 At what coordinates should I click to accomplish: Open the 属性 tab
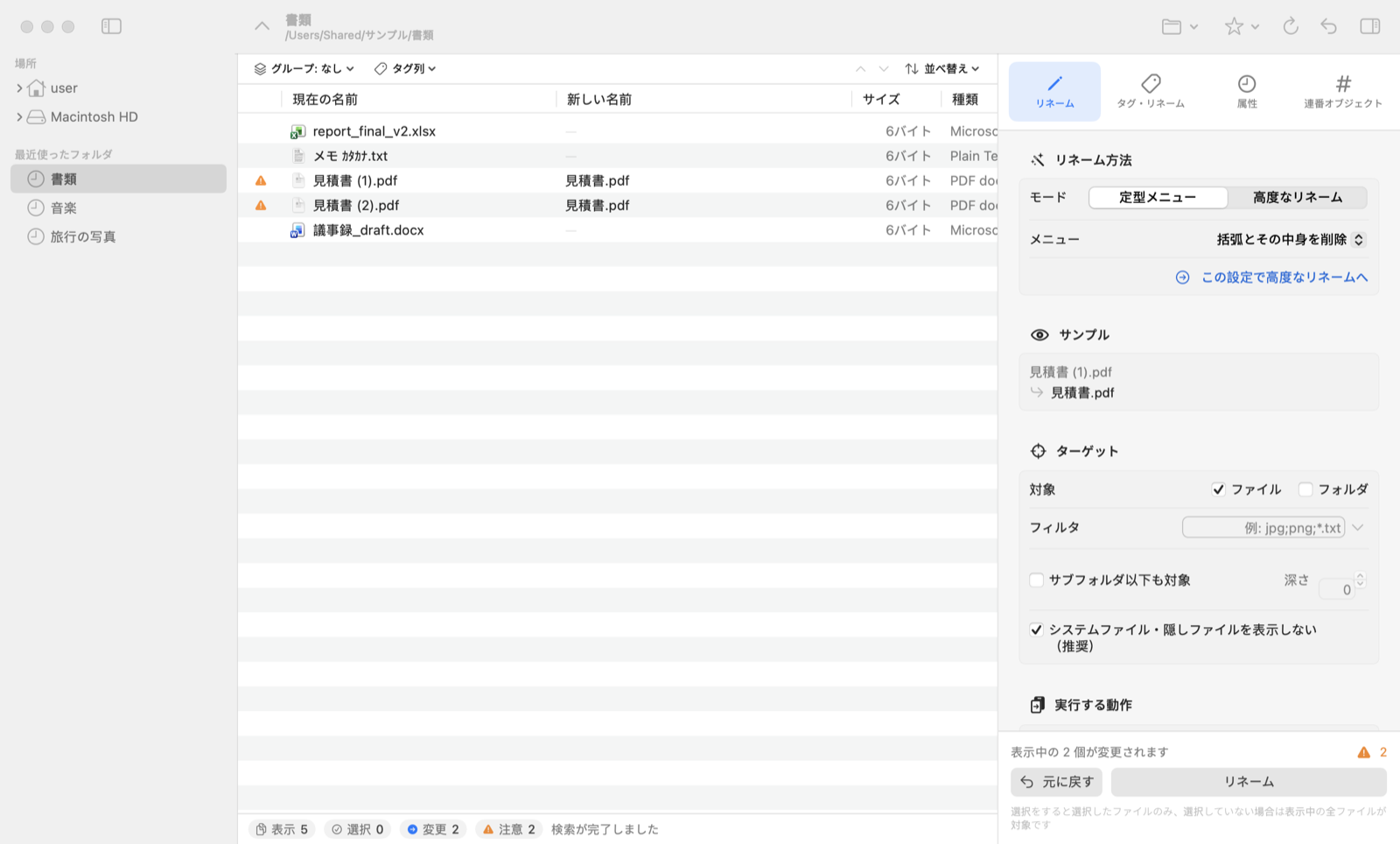[x=1247, y=91]
